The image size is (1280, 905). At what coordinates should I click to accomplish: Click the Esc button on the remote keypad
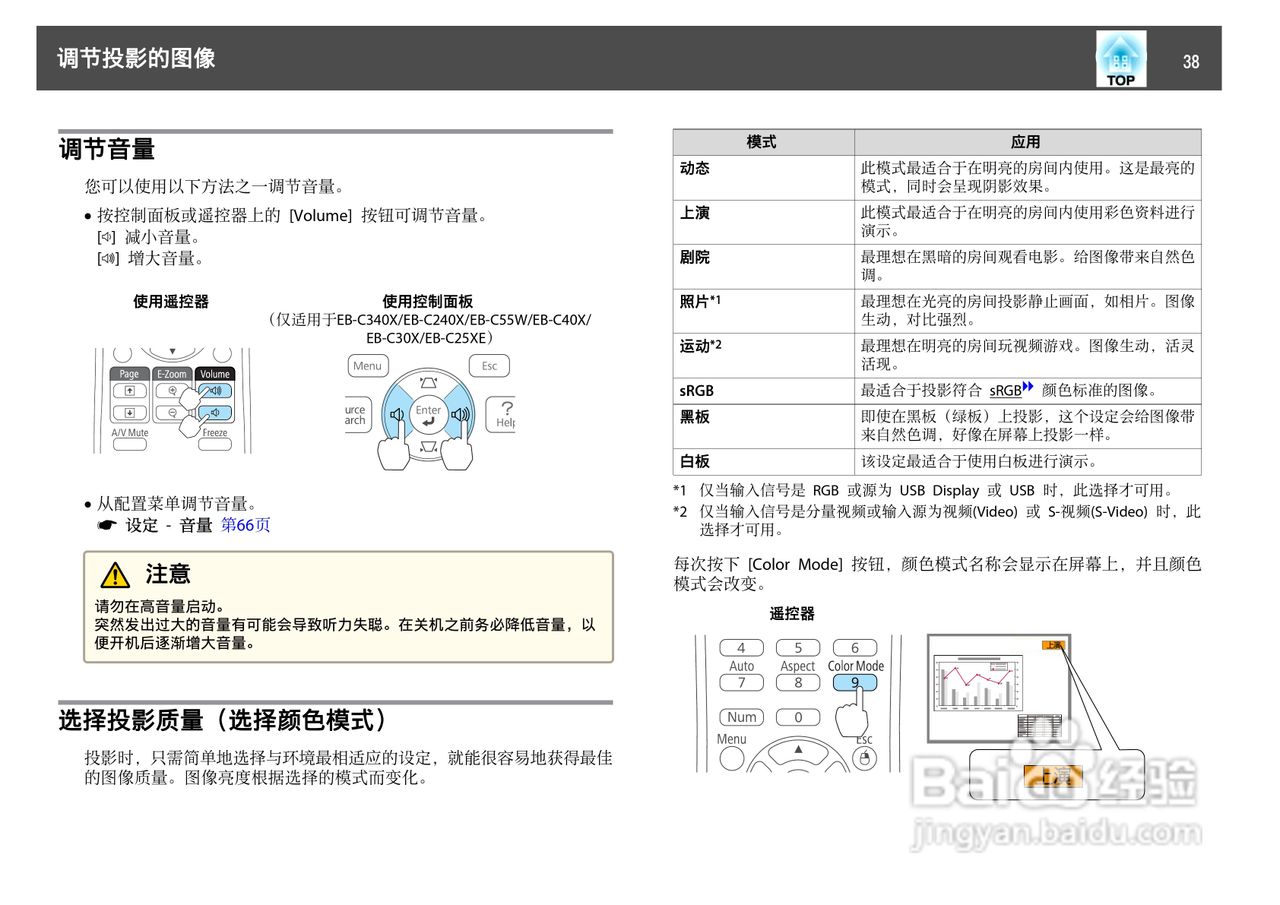863,758
